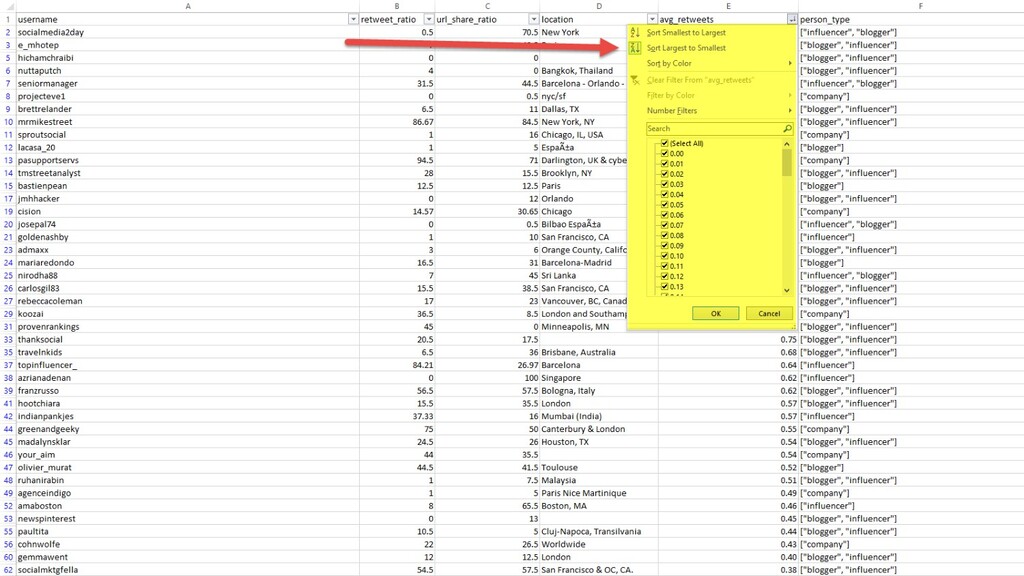Click the select-all corner triangle of the sheet
1024x576 pixels.
tap(8, 7)
